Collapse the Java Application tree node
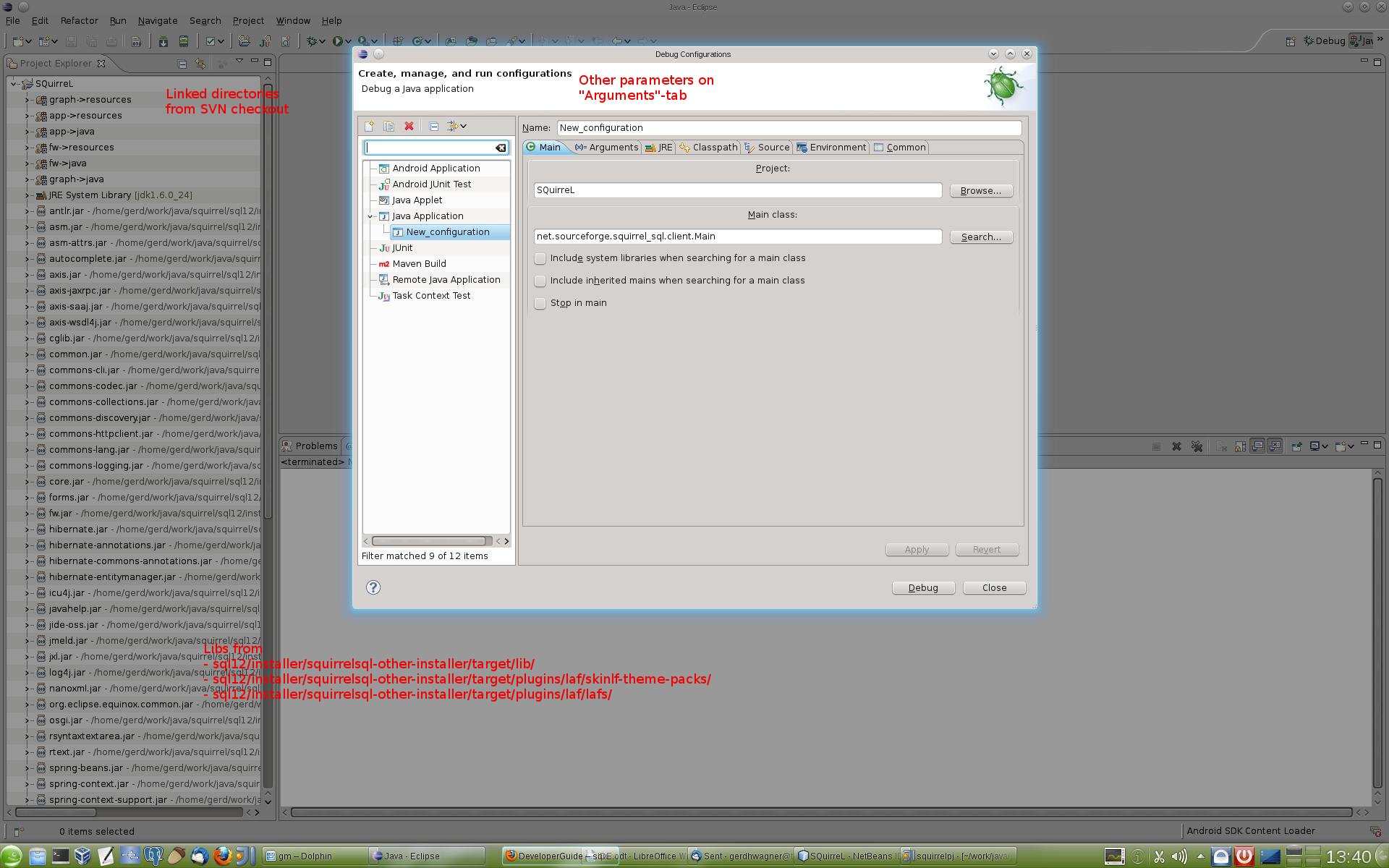This screenshot has width=1389, height=868. click(370, 216)
